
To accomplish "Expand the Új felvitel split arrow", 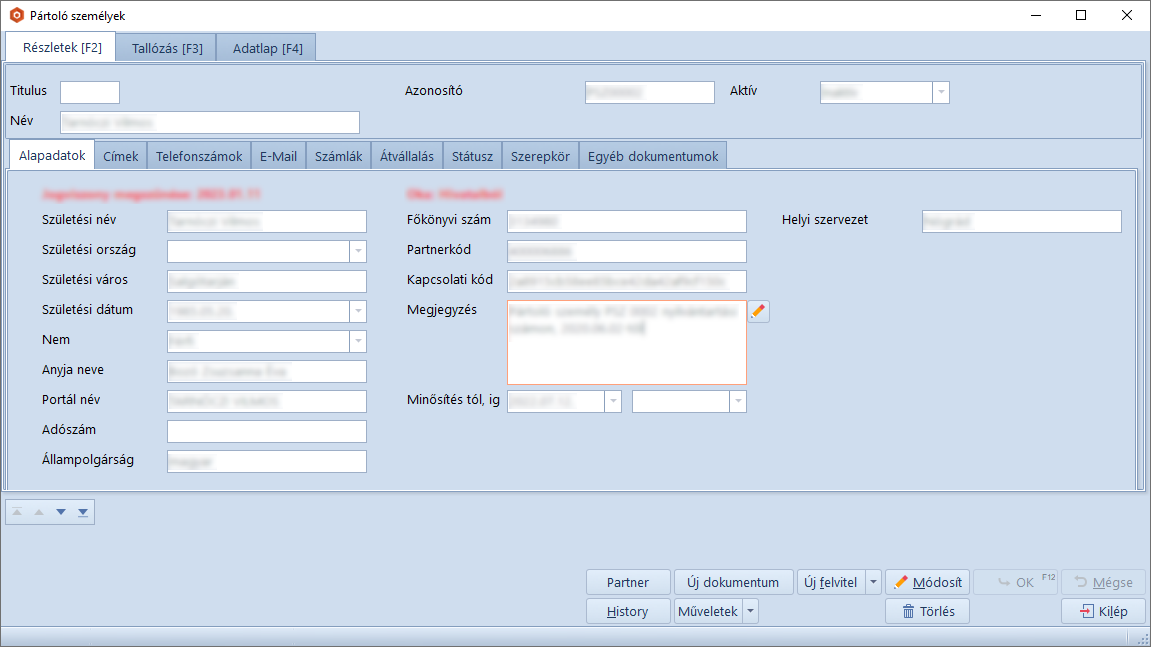I will point(873,582).
